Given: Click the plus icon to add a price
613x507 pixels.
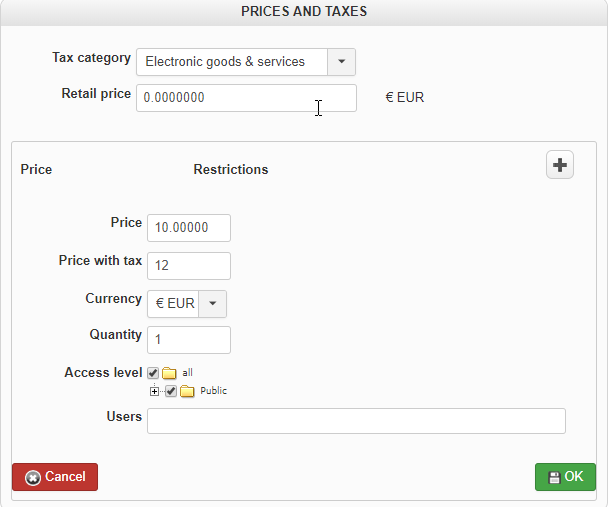Looking at the screenshot, I should (560, 166).
